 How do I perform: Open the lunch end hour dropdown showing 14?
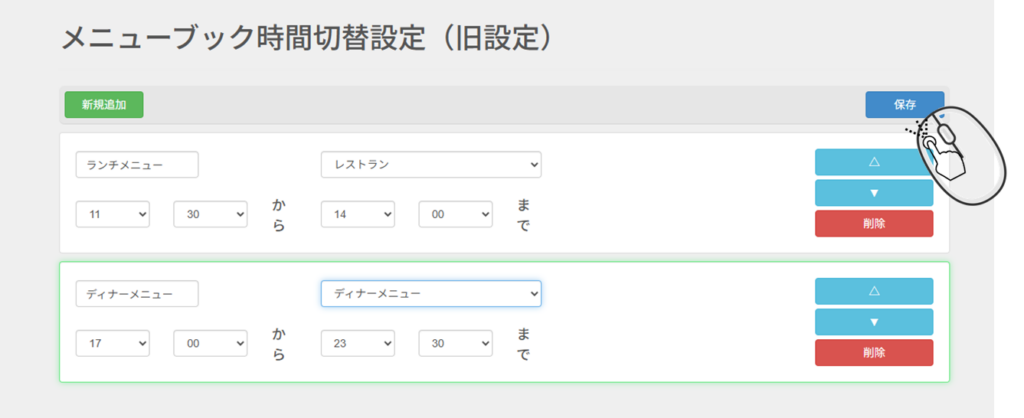[x=357, y=214]
